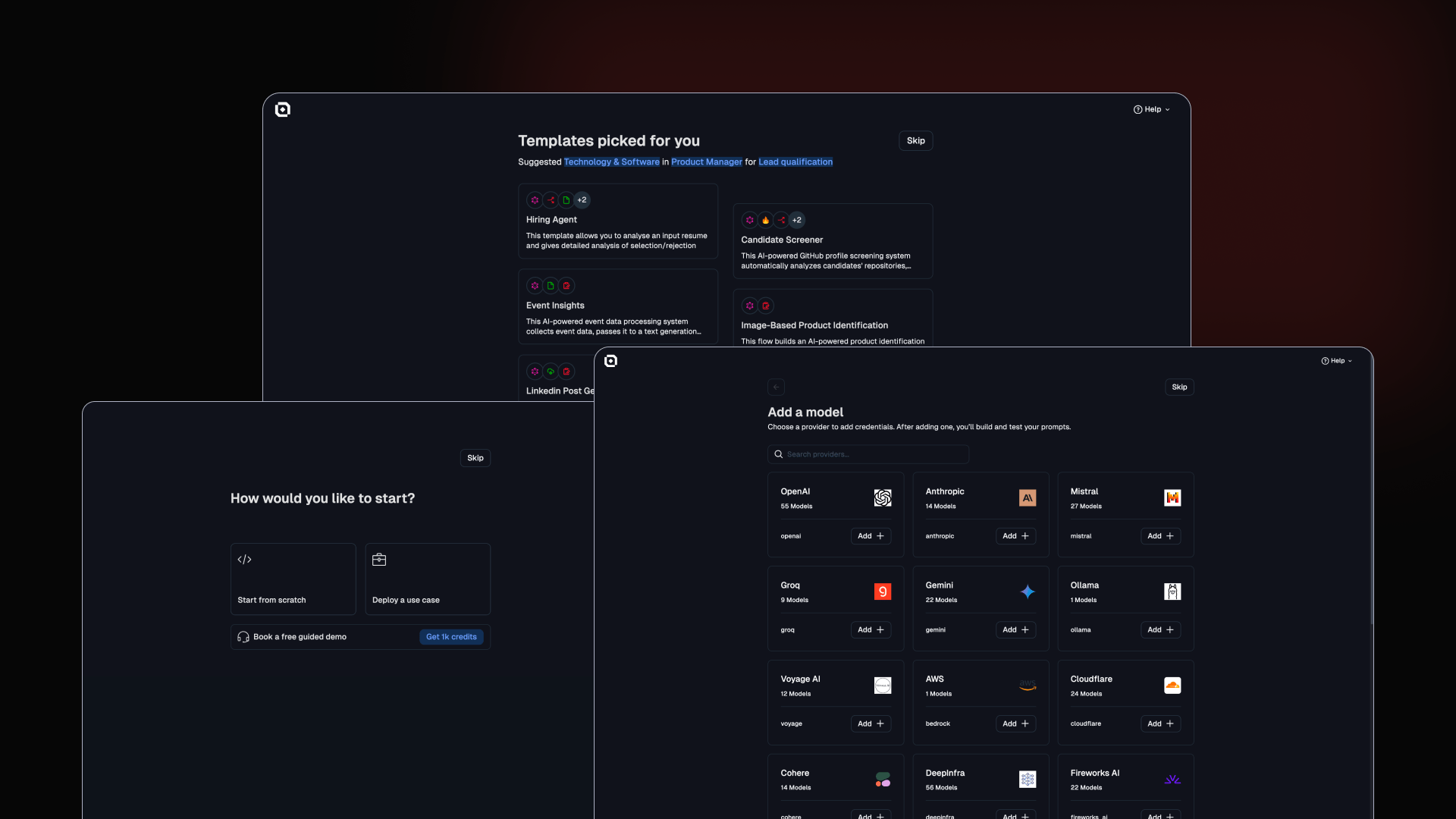Image resolution: width=1456 pixels, height=819 pixels.
Task: Click back arrow above Add a model
Action: pyautogui.click(x=776, y=387)
